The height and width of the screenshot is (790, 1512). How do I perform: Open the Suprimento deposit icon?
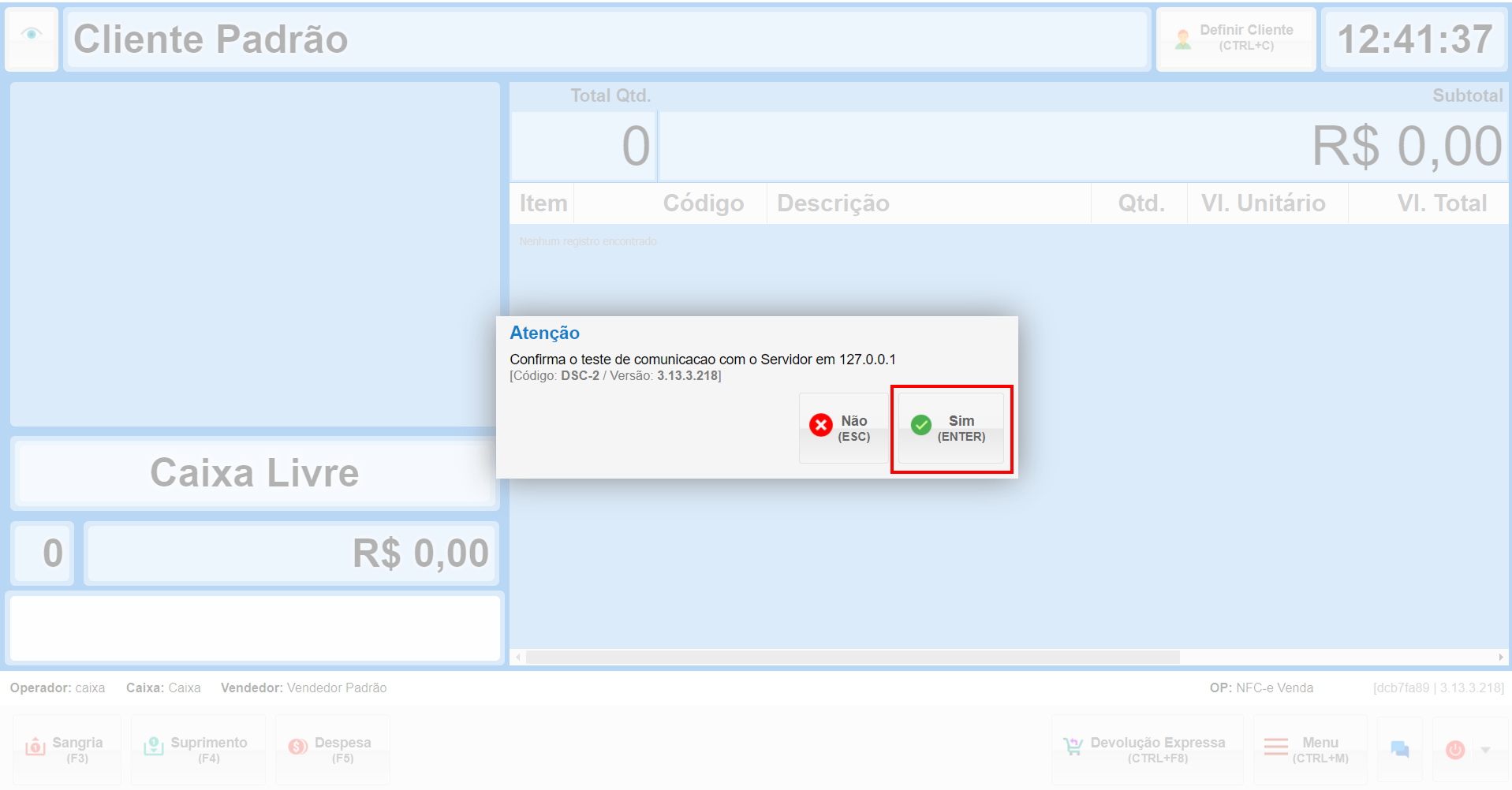[x=153, y=747]
